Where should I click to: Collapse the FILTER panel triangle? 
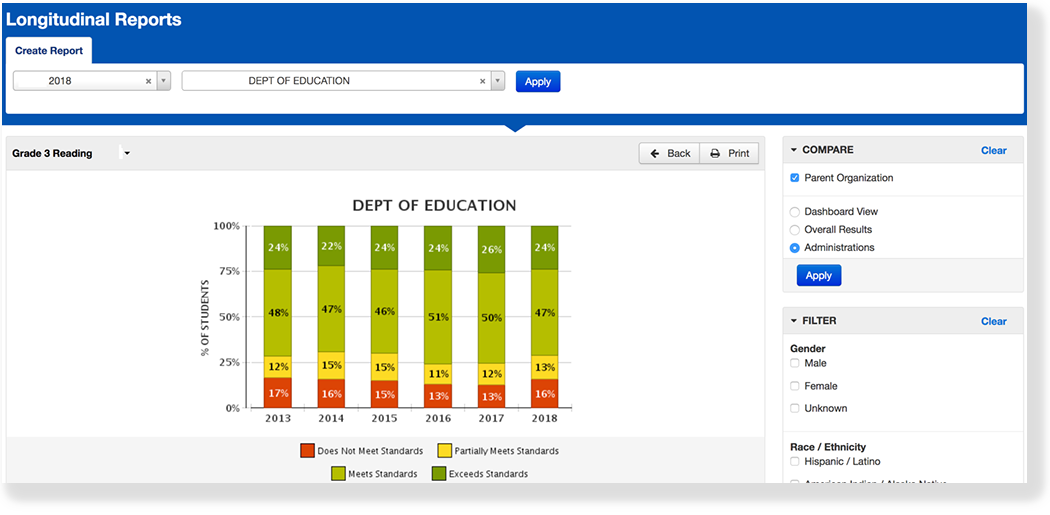[794, 321]
